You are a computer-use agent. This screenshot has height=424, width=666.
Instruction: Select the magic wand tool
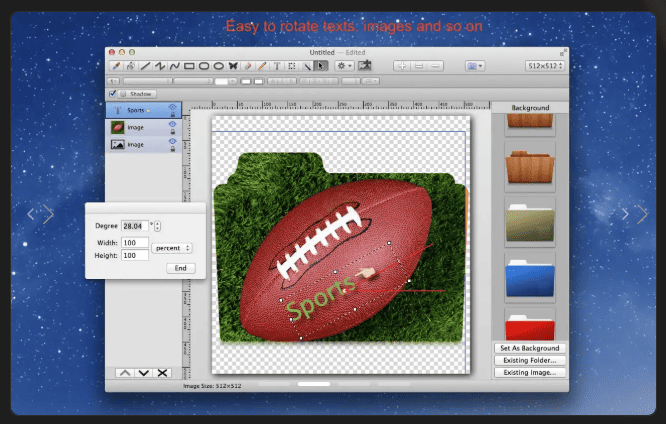pos(306,66)
